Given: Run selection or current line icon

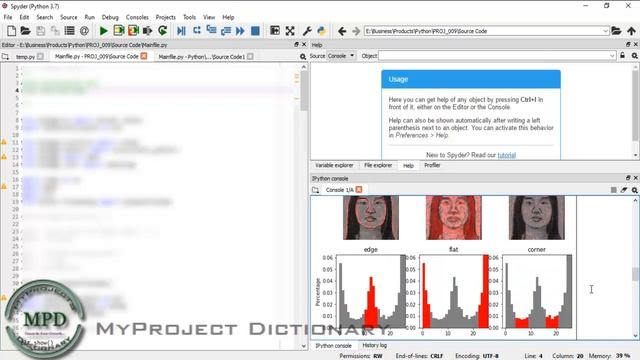Looking at the screenshot, I should point(147,31).
